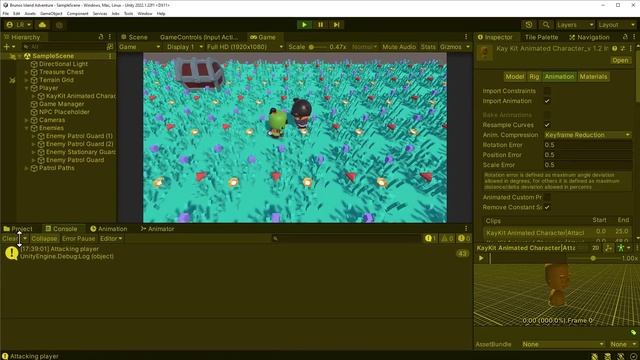Open the Hierarchy panel three-dot options menu
Screen dimensions: 640x360
pos(110,37)
